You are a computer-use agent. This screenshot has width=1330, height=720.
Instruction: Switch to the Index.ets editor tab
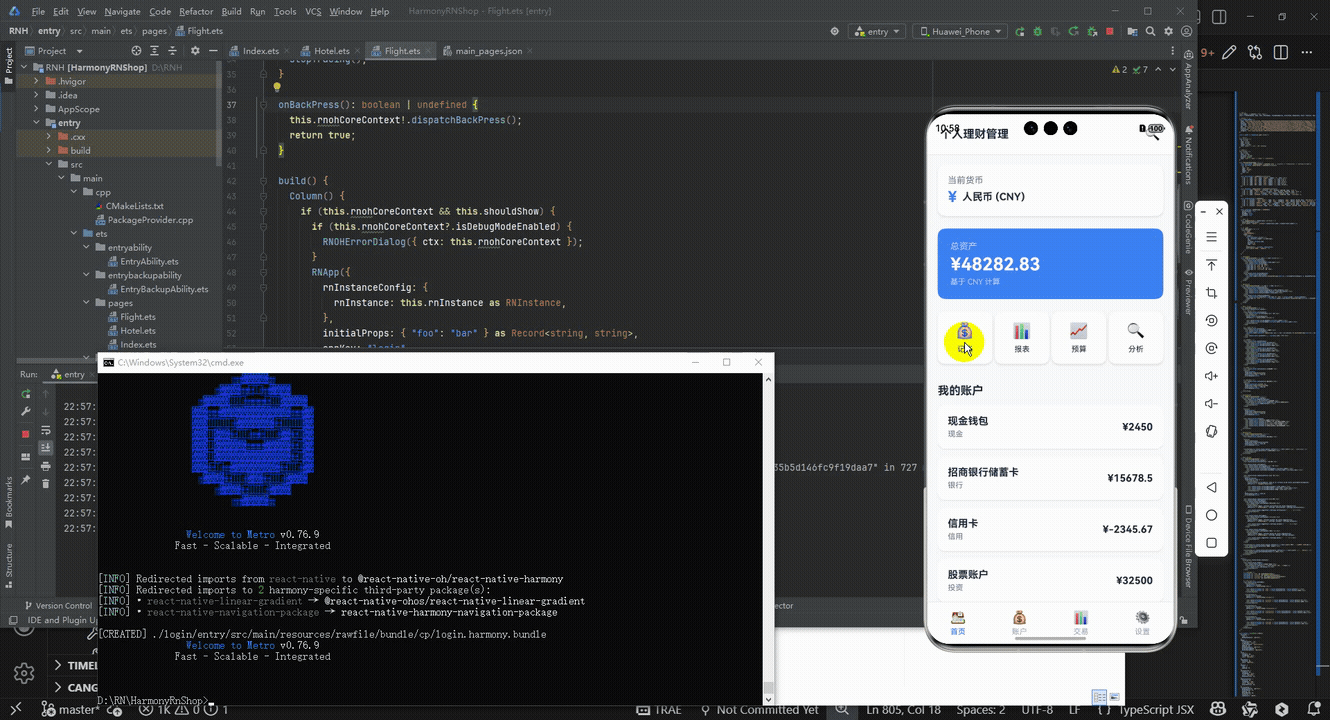point(260,51)
